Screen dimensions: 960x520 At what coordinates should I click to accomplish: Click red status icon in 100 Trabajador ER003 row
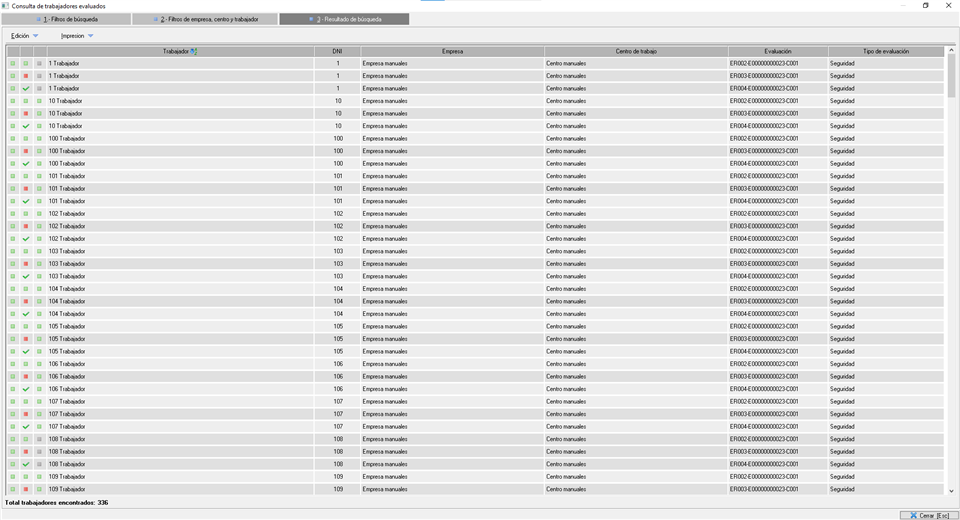coord(26,151)
